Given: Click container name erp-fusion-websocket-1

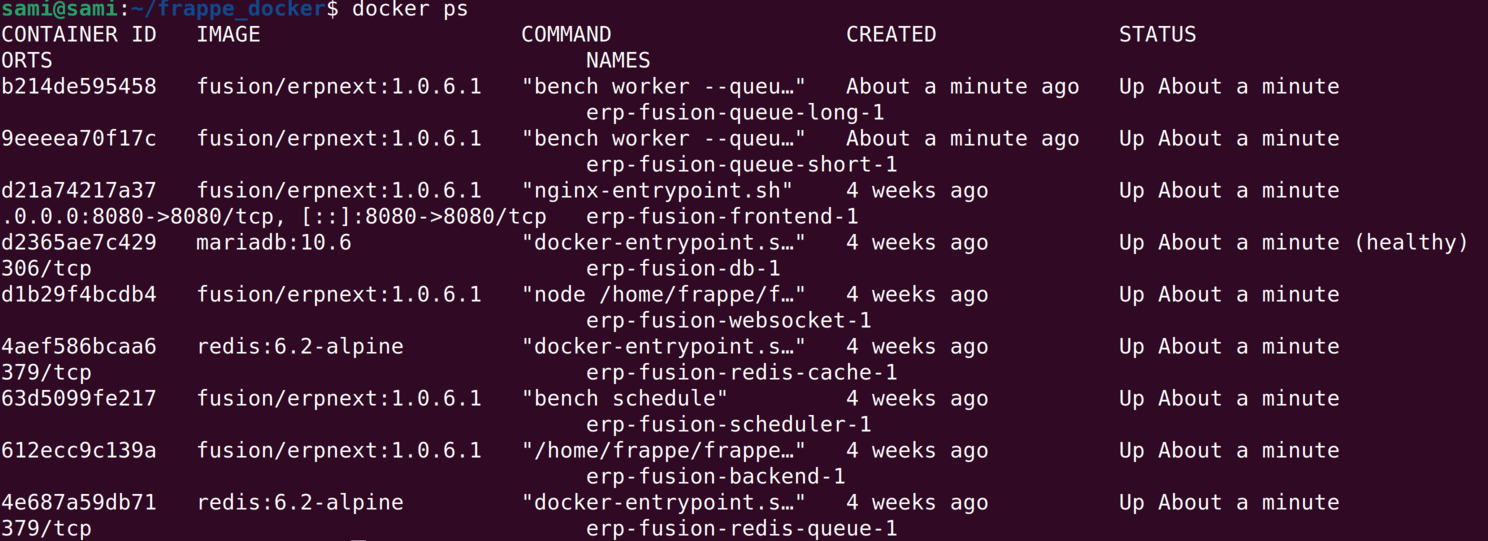Looking at the screenshot, I should click(729, 321).
